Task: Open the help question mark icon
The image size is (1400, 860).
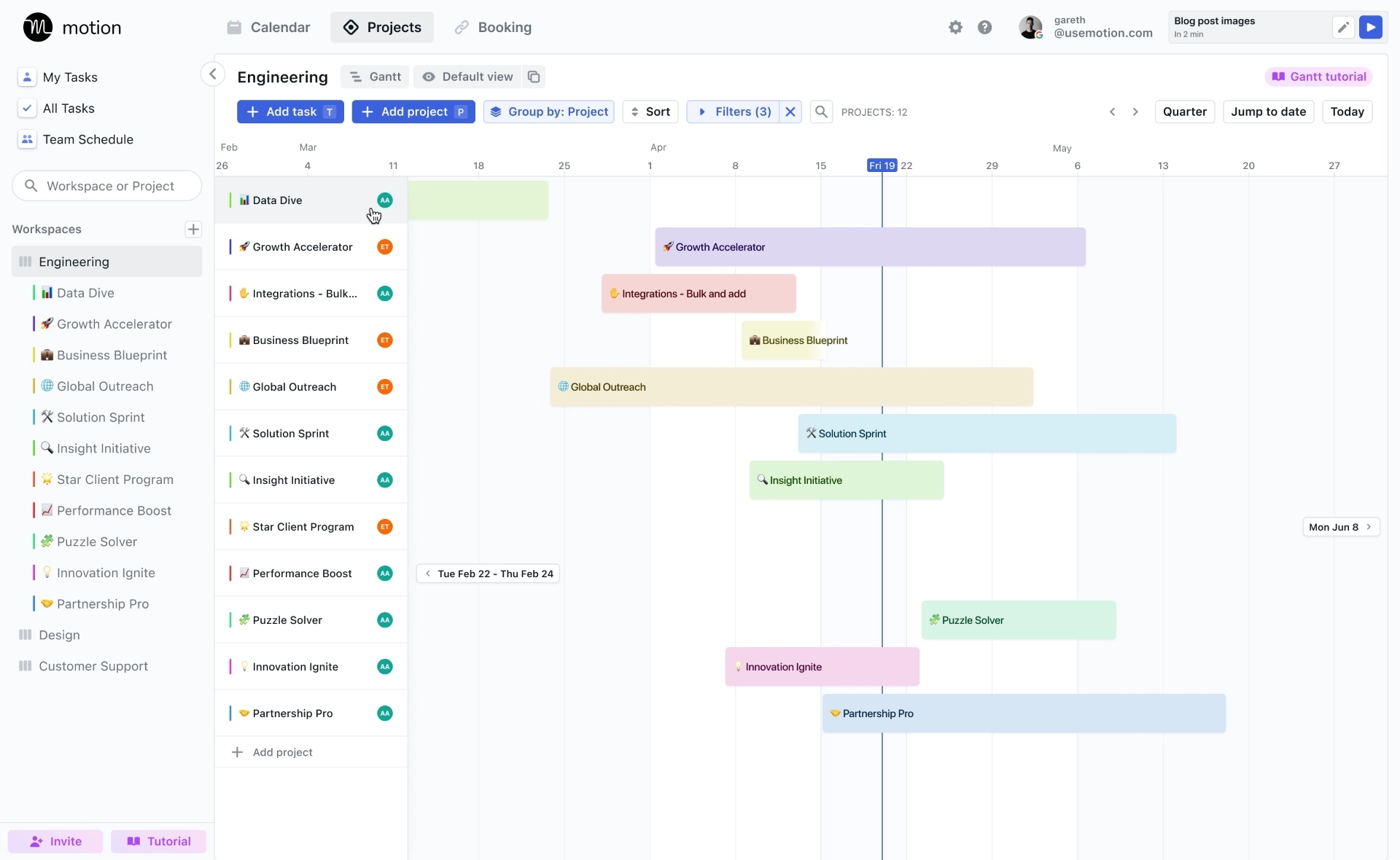Action: [x=985, y=27]
